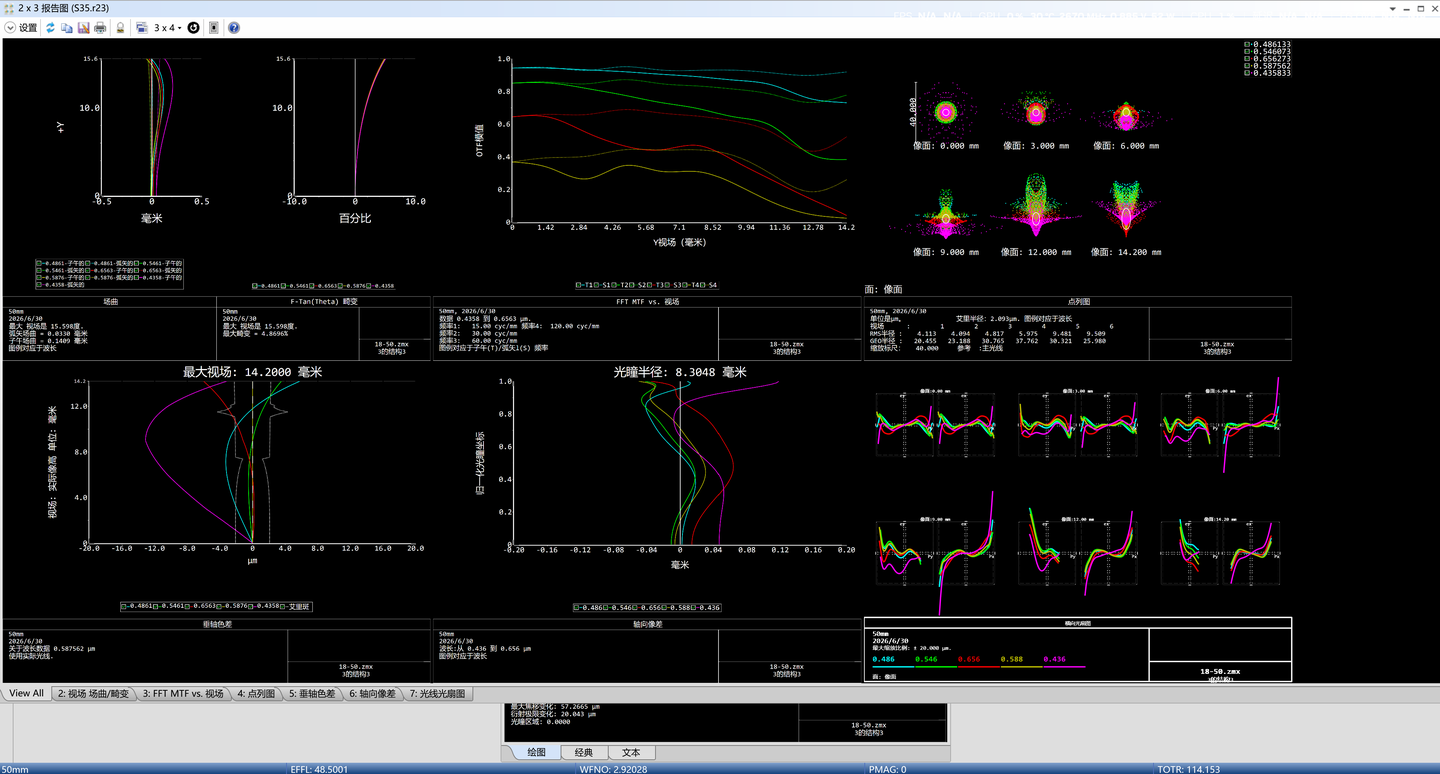Viewport: 1440px width, 774px height.
Task: Select the 文本 tab in lower window
Action: click(x=631, y=752)
